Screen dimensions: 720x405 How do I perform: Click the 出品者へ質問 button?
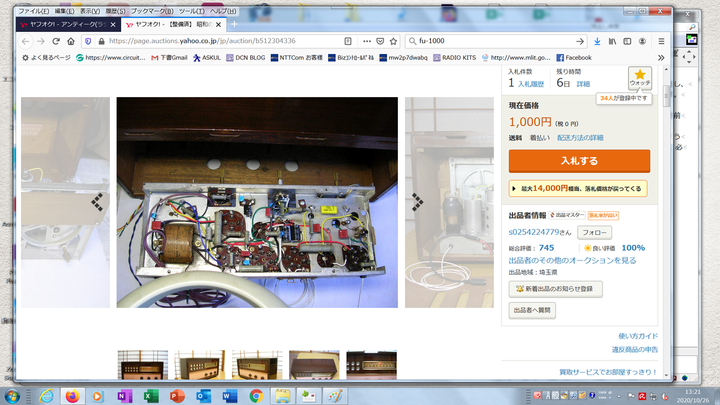(532, 311)
